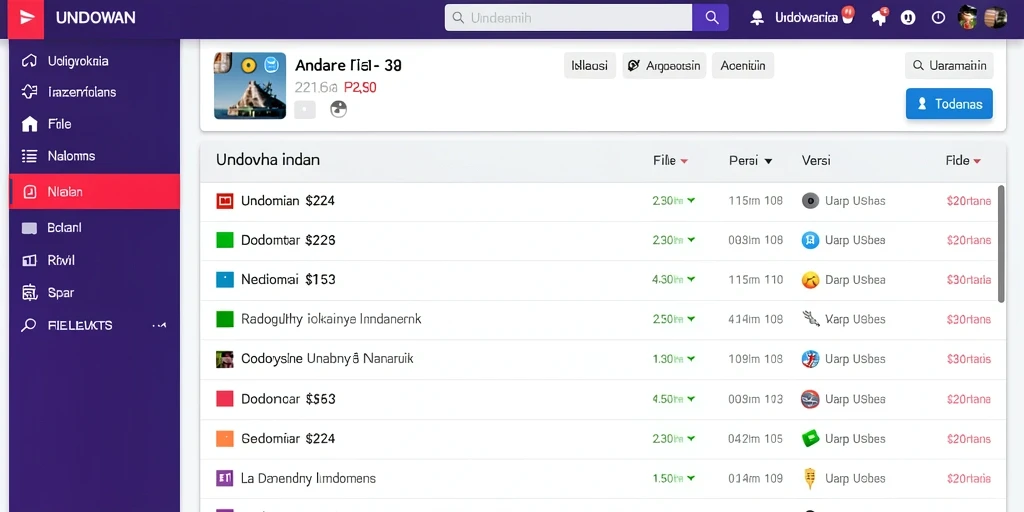Click the grey square icon under price
The height and width of the screenshot is (512, 1024).
click(x=305, y=110)
